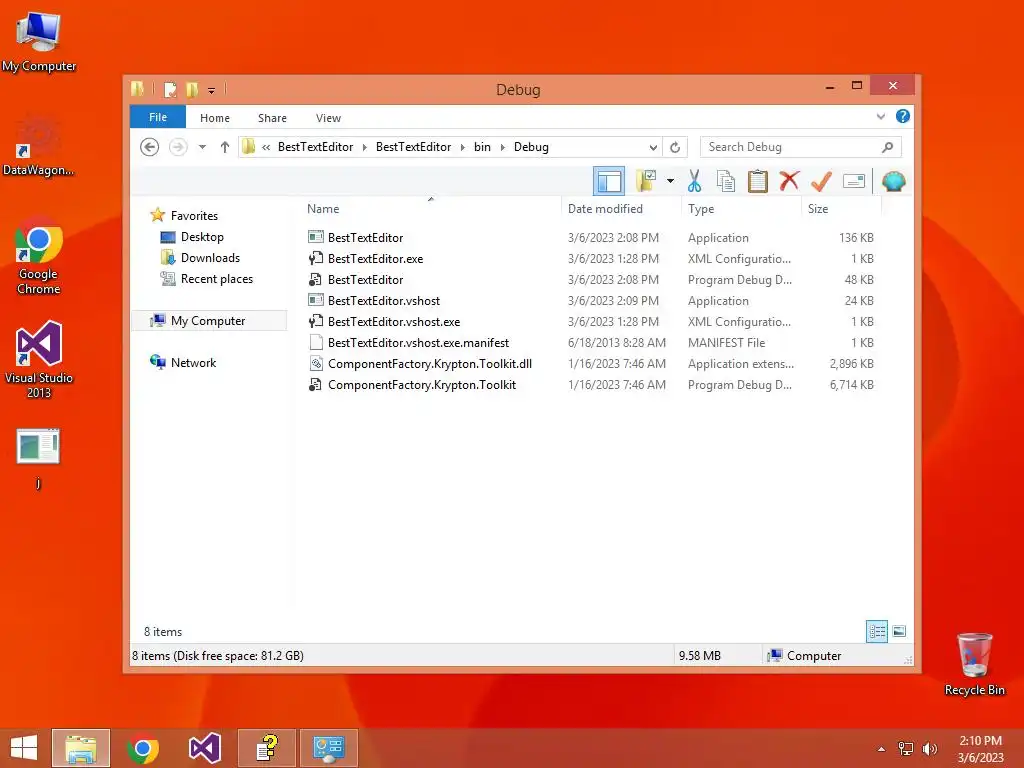The width and height of the screenshot is (1024, 768).
Task: Select My Computer in navigation pane
Action: click(209, 321)
